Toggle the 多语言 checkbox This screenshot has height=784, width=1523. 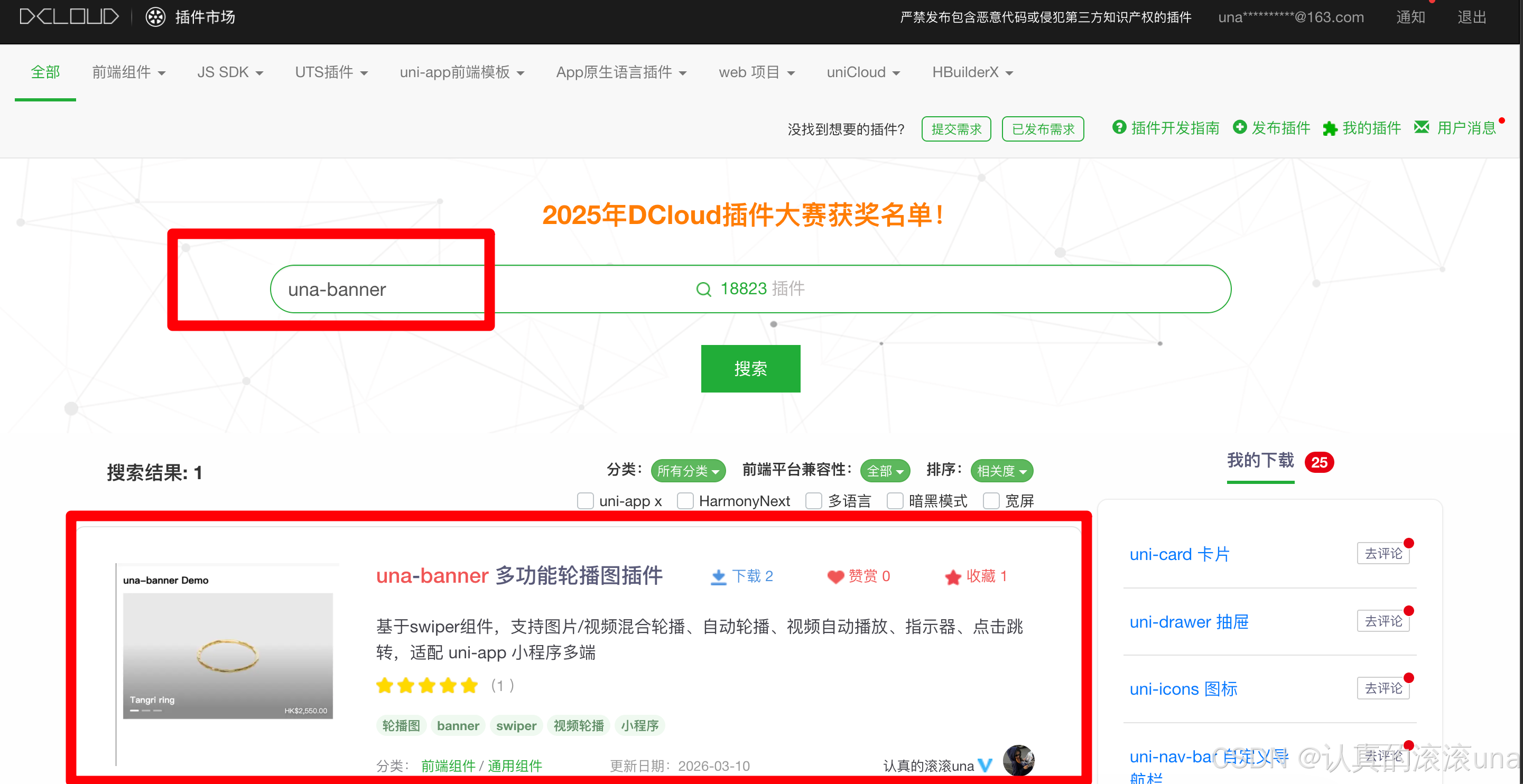coord(813,501)
